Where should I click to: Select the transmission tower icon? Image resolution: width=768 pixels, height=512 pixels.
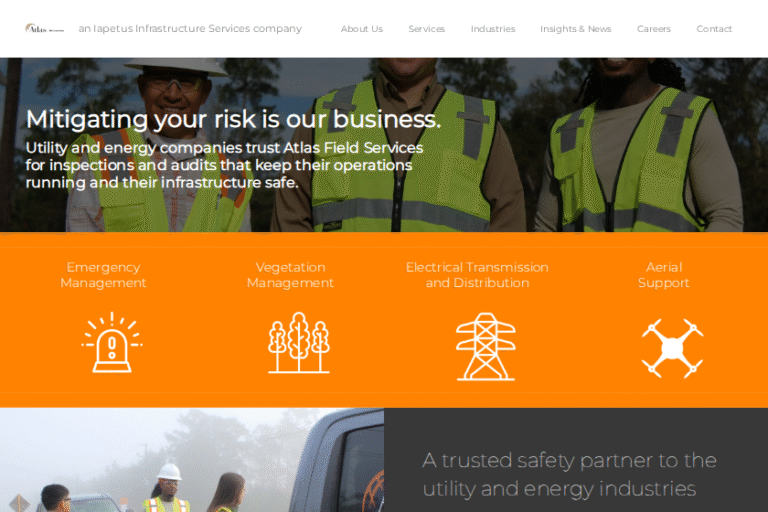coord(486,346)
